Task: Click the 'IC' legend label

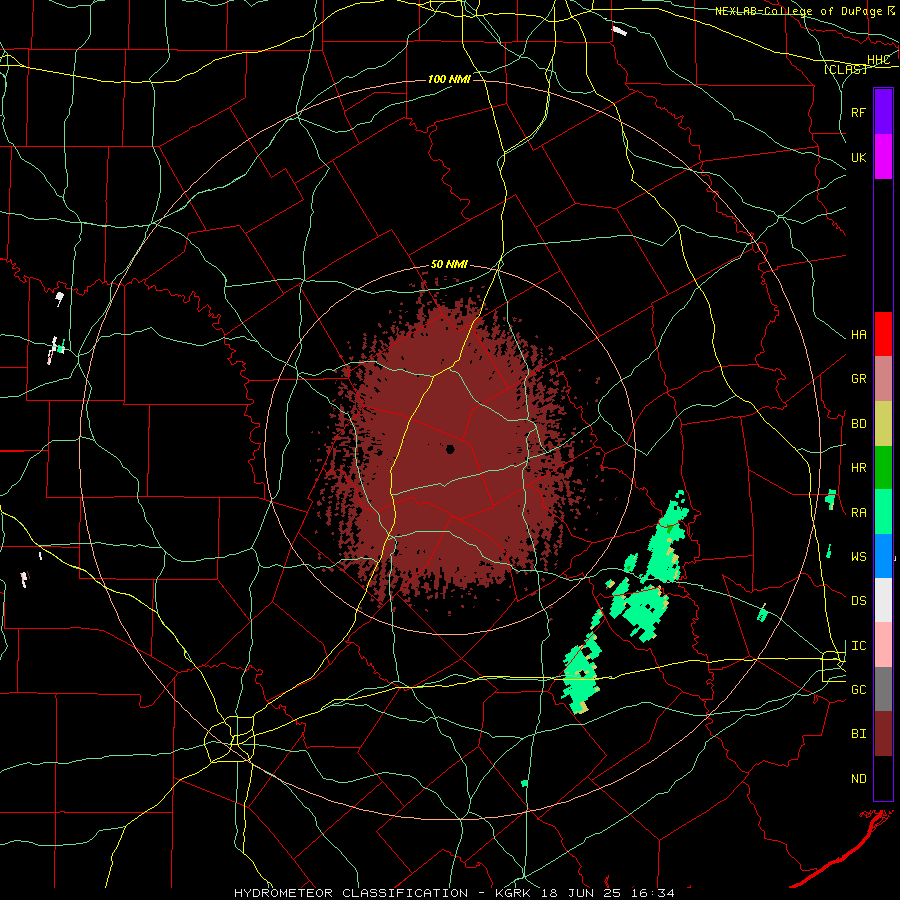Action: tap(858, 646)
